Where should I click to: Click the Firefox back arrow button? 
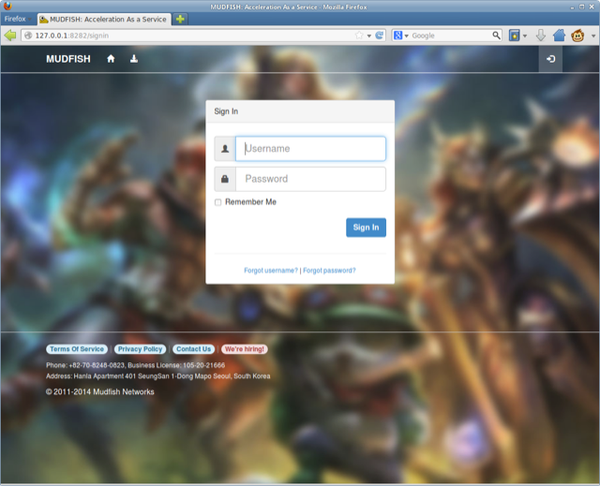point(10,36)
